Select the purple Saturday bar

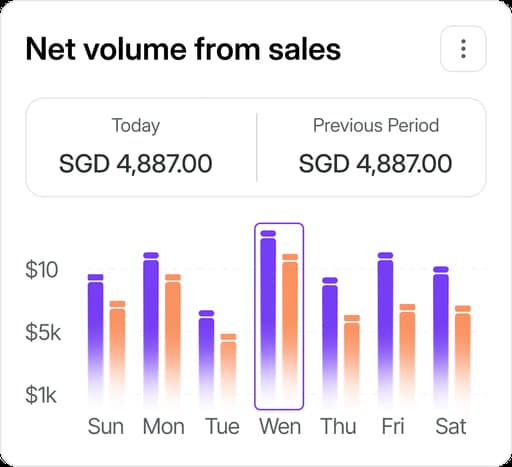(x=441, y=337)
